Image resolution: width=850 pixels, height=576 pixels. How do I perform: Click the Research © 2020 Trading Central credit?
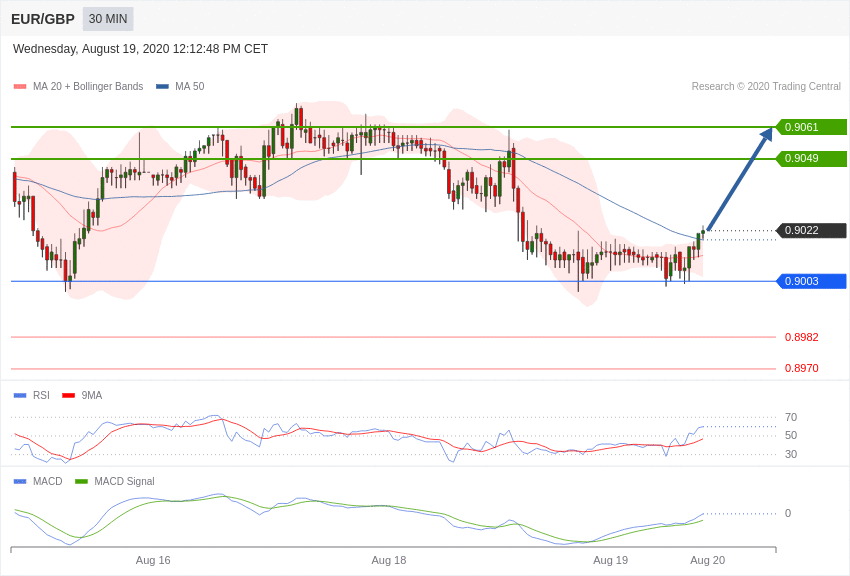pos(766,86)
